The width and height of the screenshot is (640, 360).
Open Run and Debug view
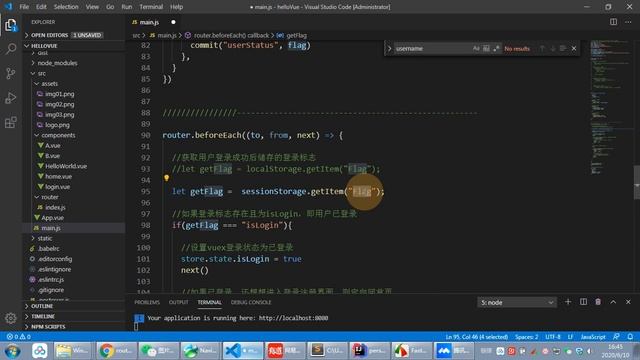point(11,98)
